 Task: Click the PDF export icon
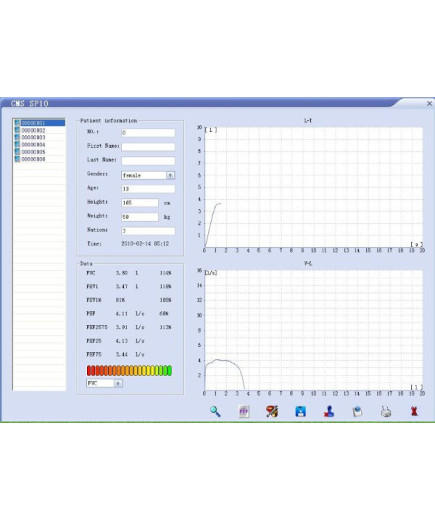point(244,411)
